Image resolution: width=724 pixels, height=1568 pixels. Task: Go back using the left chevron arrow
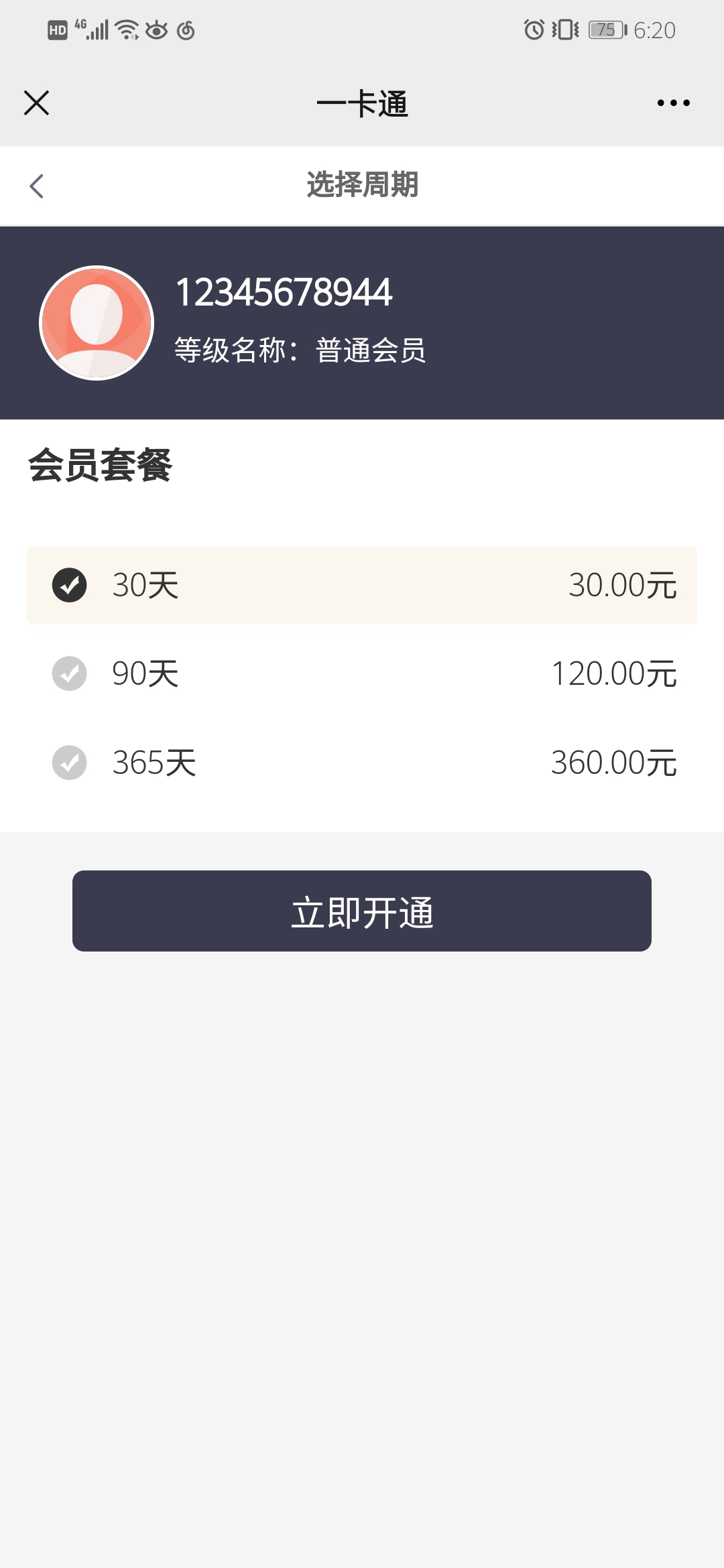tap(37, 186)
